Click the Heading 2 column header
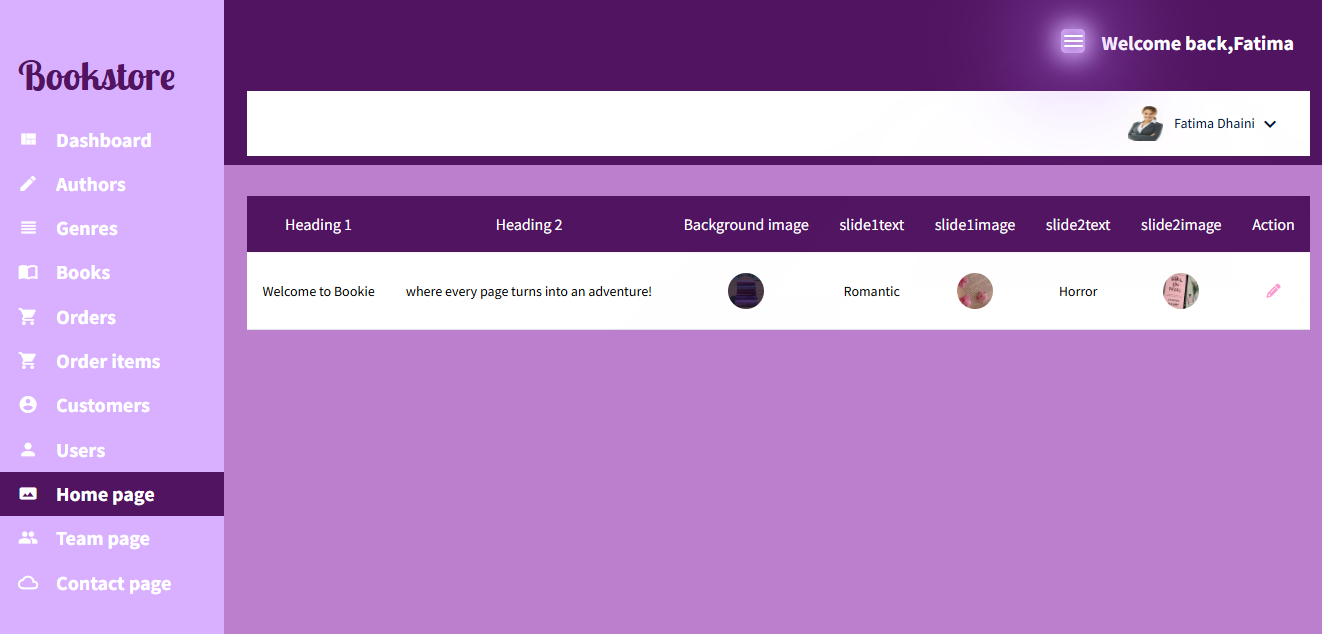This screenshot has height=634, width=1322. [x=529, y=225]
